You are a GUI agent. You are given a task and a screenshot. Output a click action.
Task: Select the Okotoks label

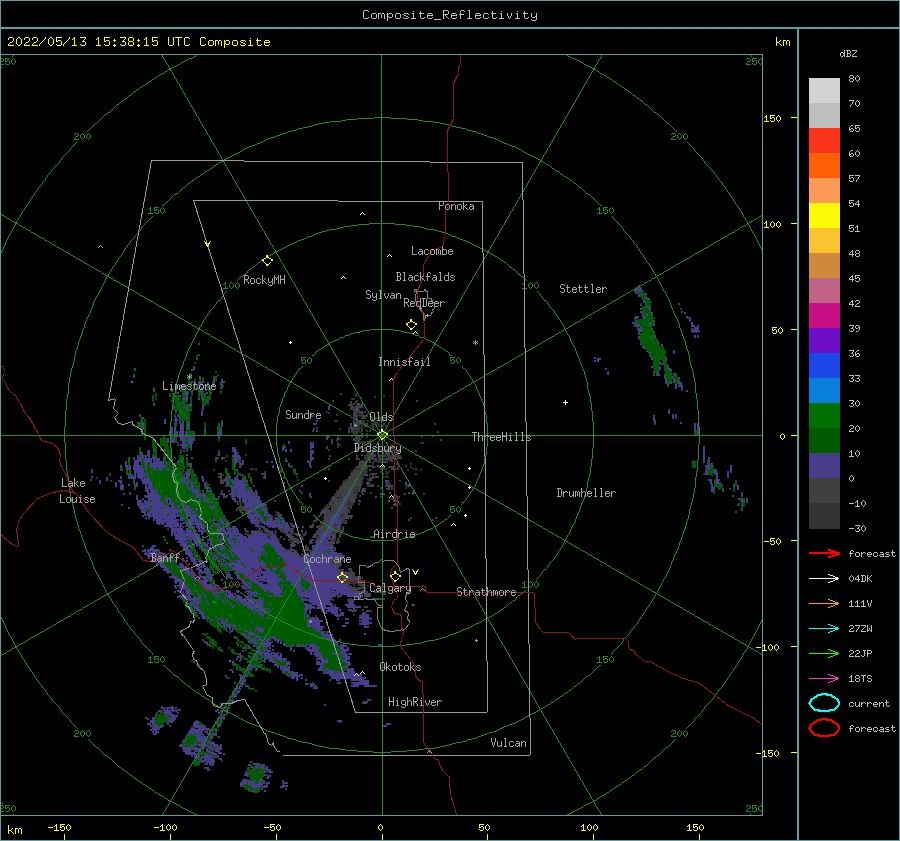click(x=400, y=667)
